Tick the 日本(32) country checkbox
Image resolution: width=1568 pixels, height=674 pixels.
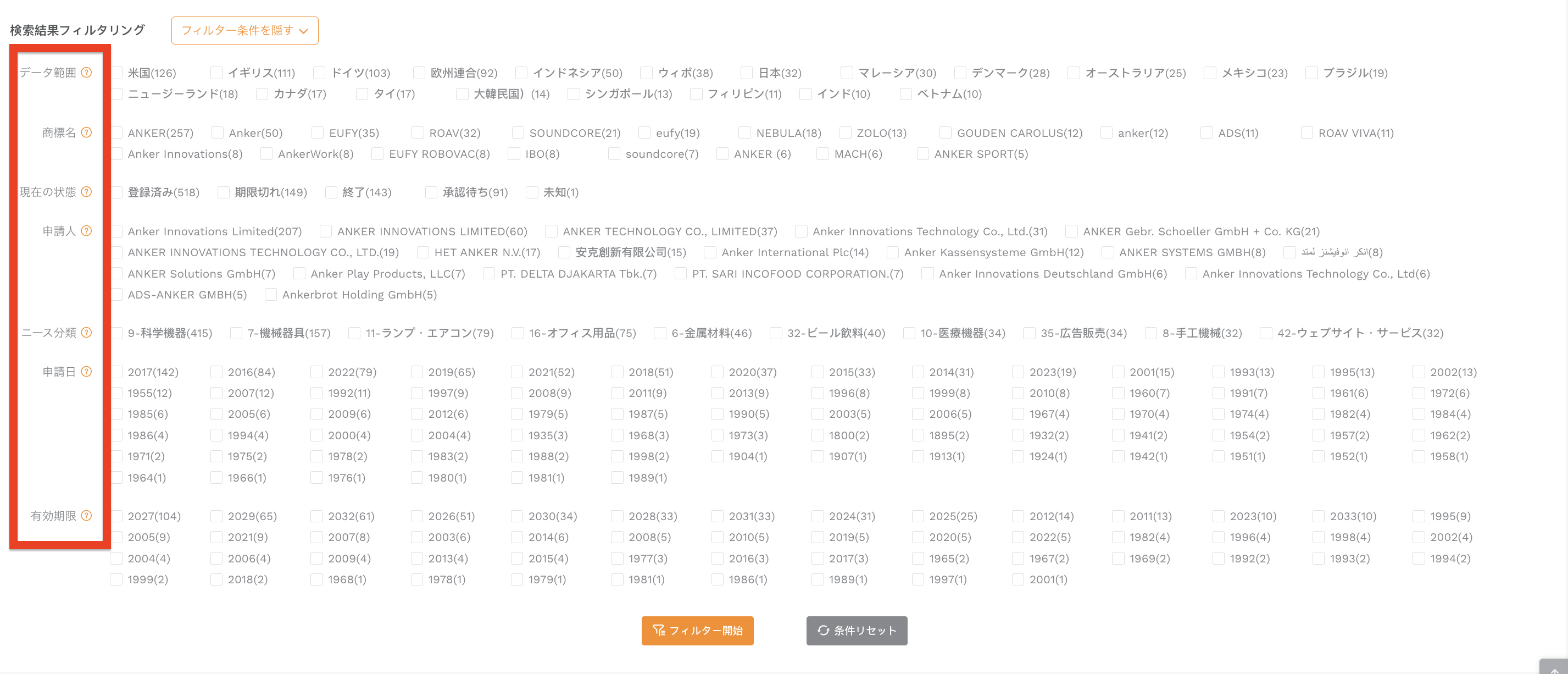746,73
